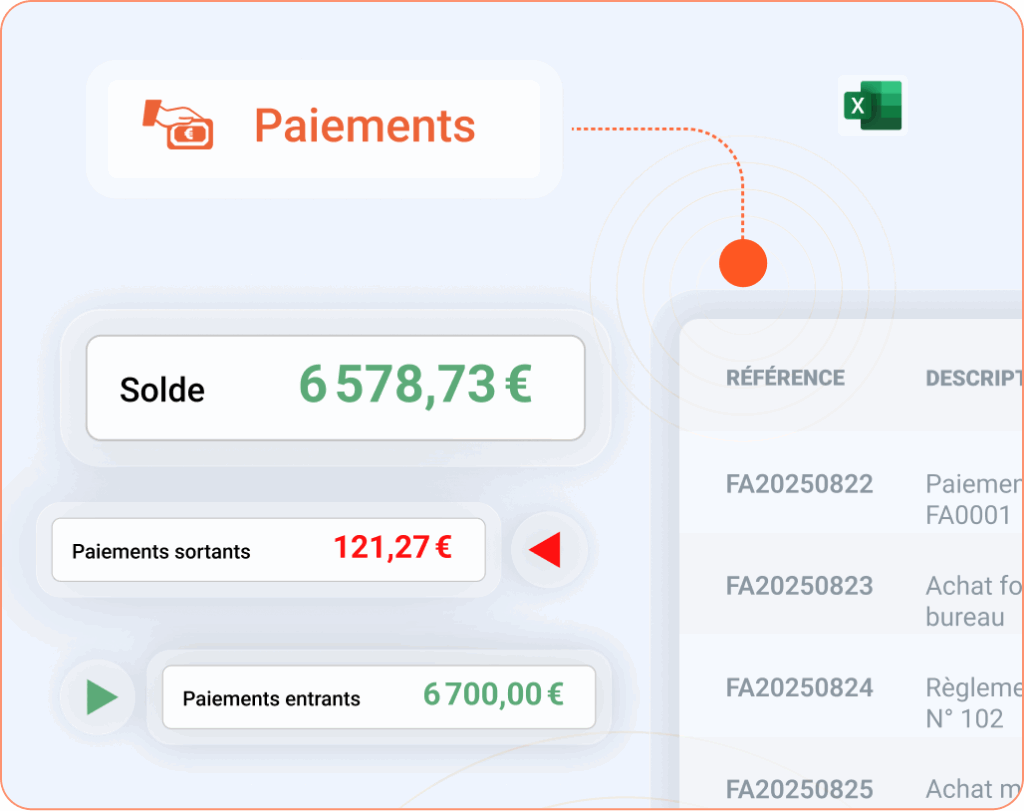Screen dimensions: 1024x811
Task: Select reference FA20250823 row
Action: [799, 585]
